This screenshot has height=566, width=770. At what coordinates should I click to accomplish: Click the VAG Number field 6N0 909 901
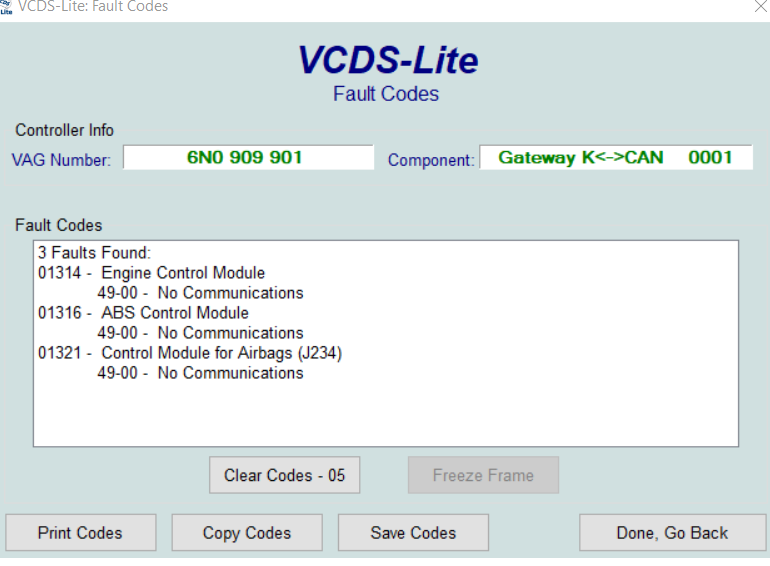pos(248,158)
